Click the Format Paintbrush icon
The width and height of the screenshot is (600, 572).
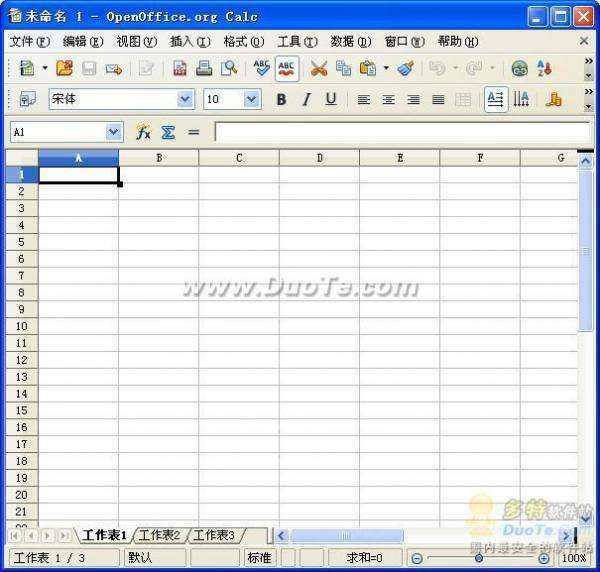coord(405,68)
